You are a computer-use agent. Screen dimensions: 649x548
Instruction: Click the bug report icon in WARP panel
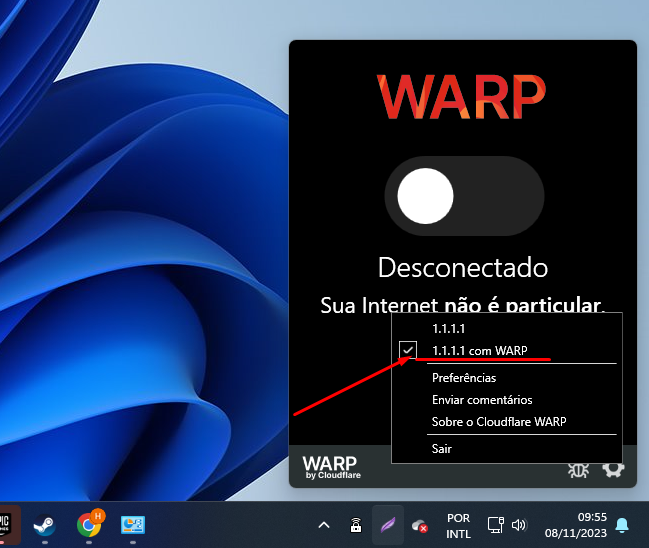[x=577, y=467]
